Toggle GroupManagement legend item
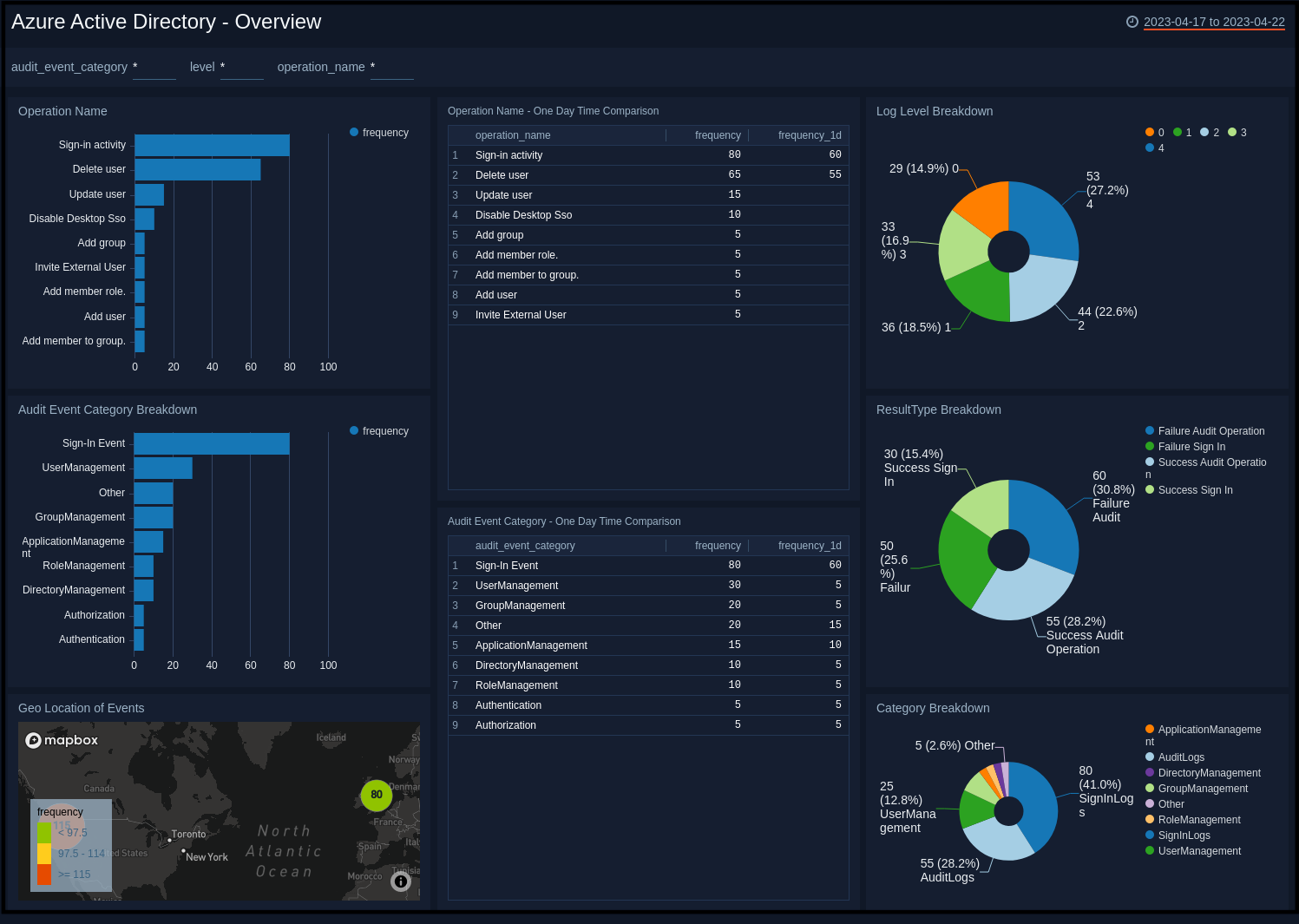Screen dimensions: 1299x924 (x=1197, y=789)
